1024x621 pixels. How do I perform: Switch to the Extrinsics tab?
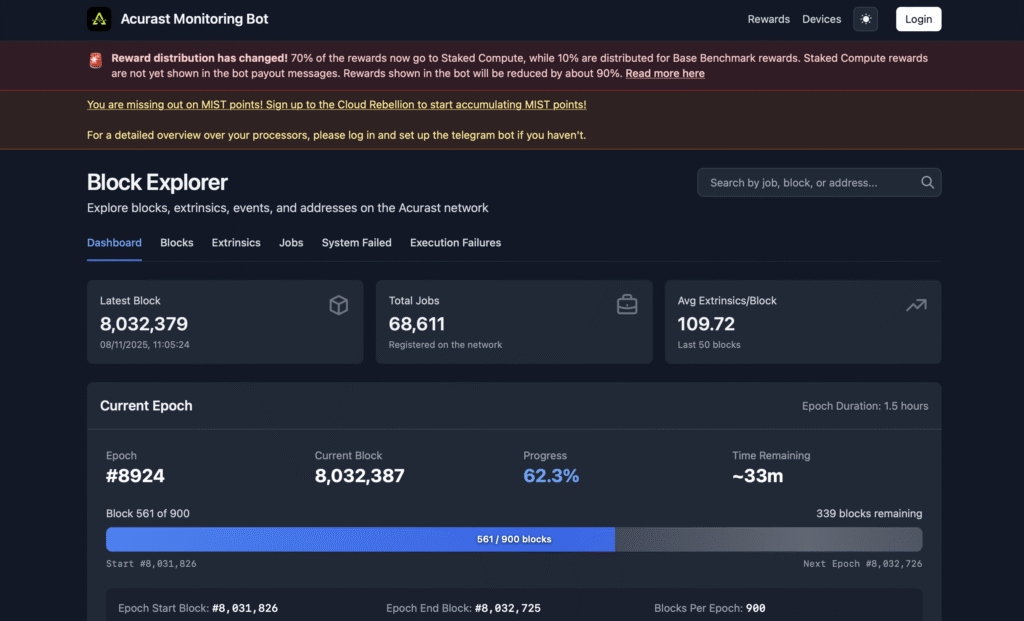236,243
